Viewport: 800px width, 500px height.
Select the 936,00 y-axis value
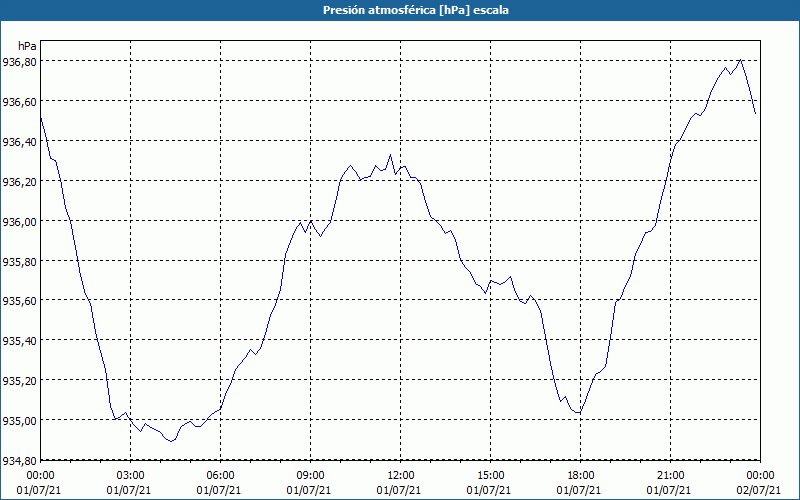point(19,221)
